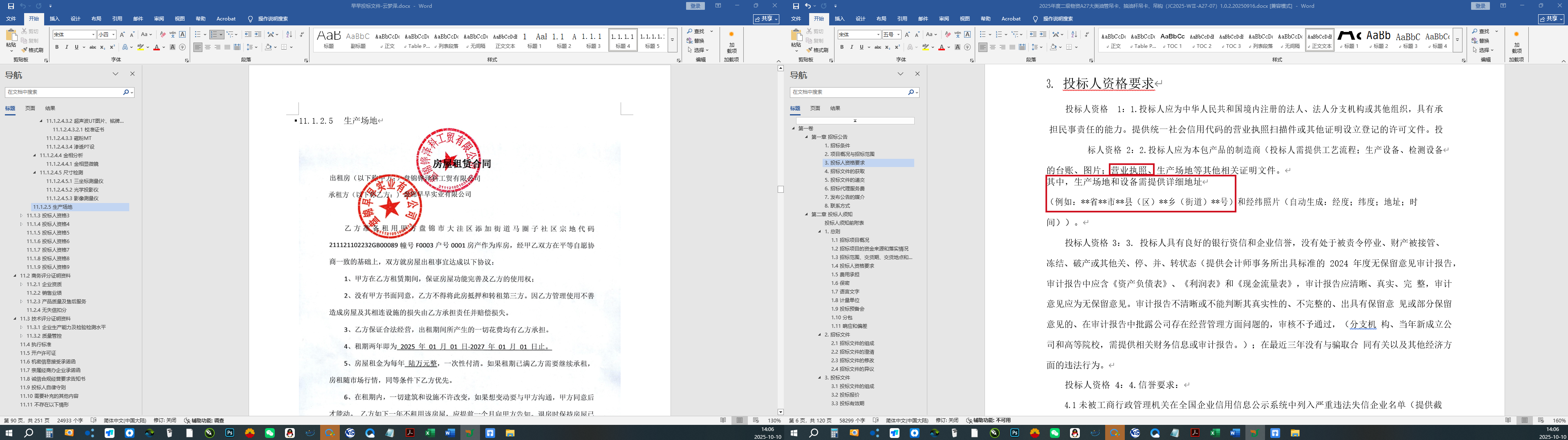
Task: Justify paragraph text in the left window
Action: tap(227, 47)
